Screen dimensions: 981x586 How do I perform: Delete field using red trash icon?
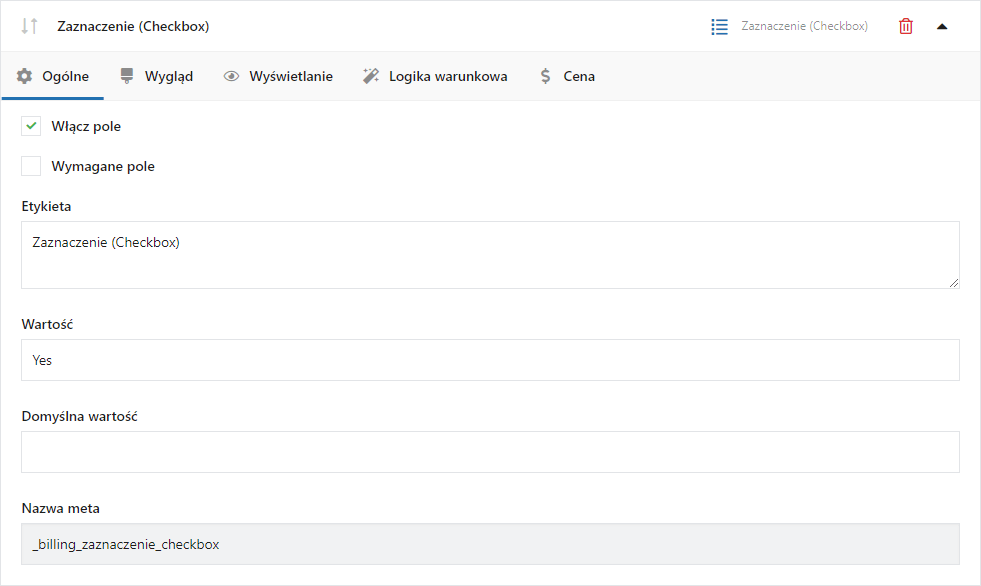(x=905, y=26)
